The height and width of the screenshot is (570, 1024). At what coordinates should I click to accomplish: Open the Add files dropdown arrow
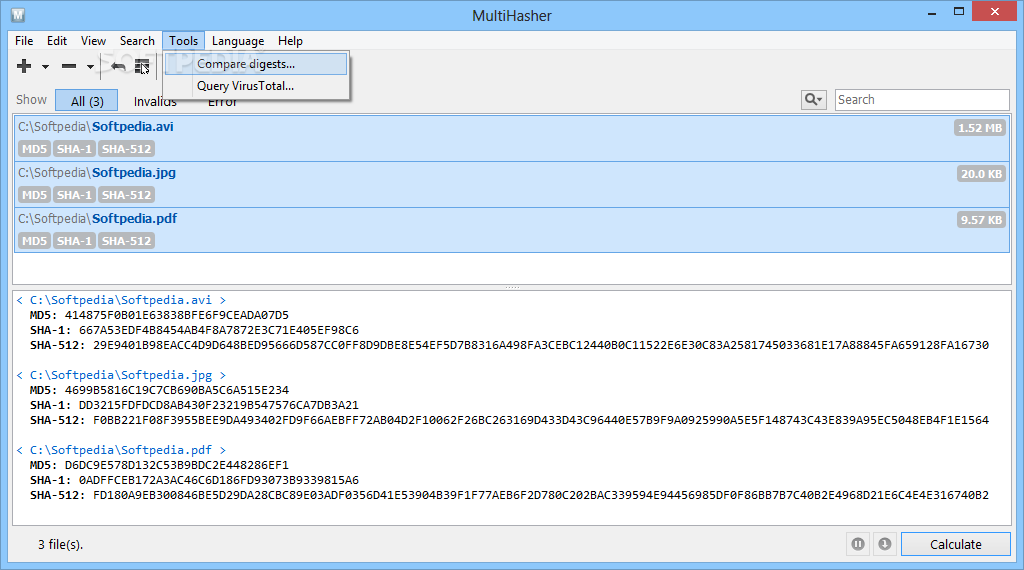pyautogui.click(x=45, y=67)
